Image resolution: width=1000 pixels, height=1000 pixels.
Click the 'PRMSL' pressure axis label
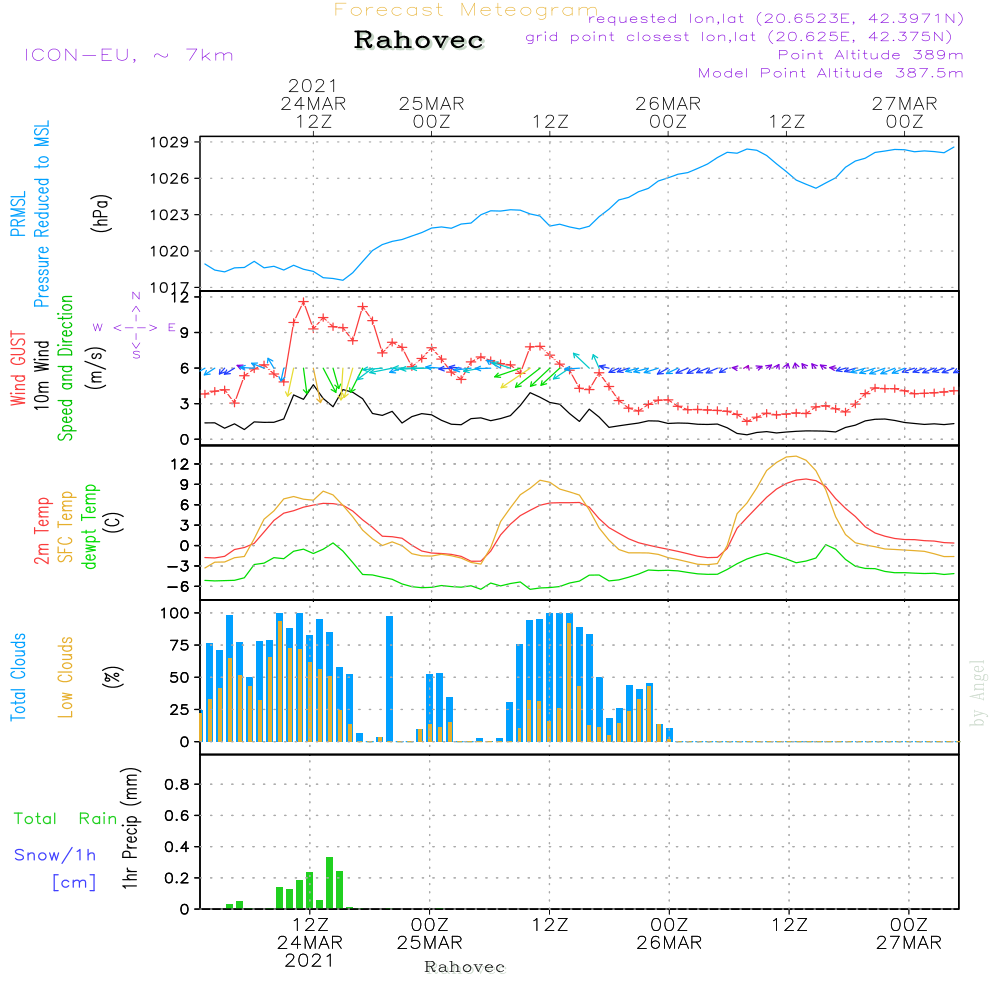[x=18, y=213]
